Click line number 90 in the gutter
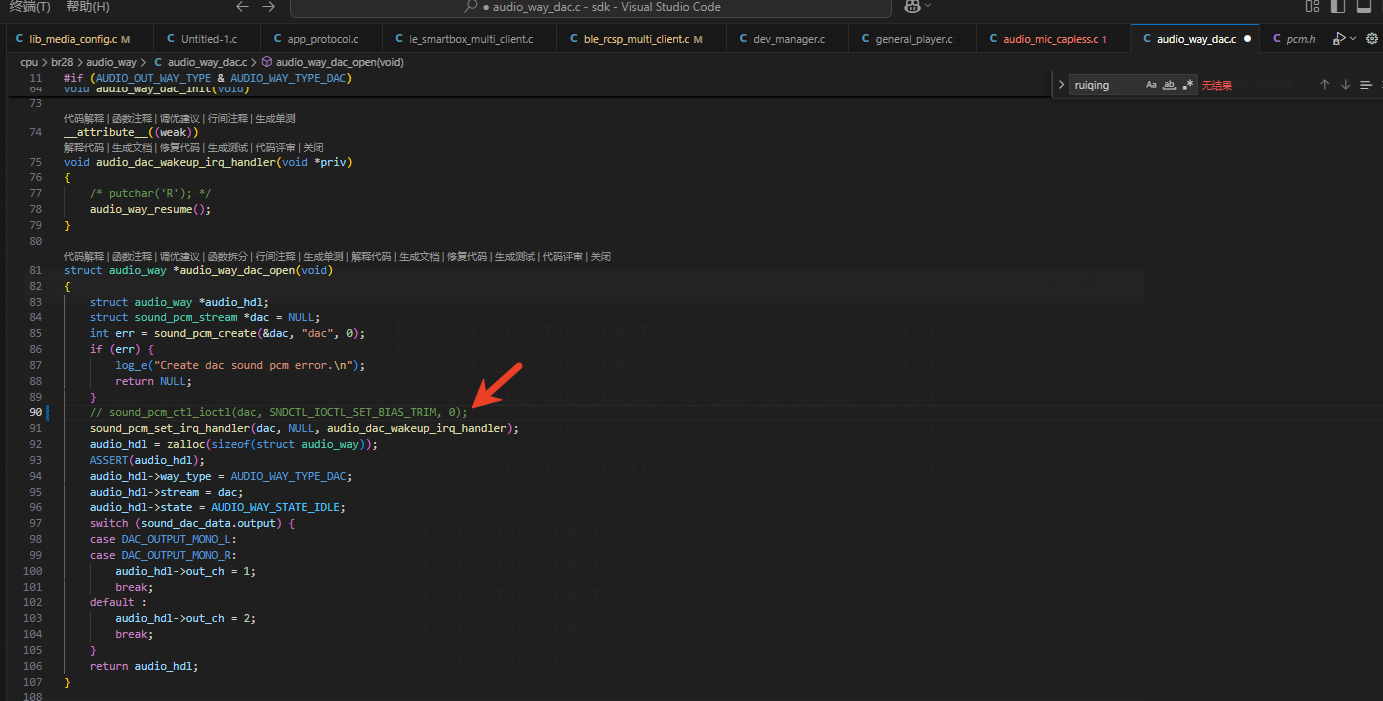1383x701 pixels. pyautogui.click(x=35, y=412)
